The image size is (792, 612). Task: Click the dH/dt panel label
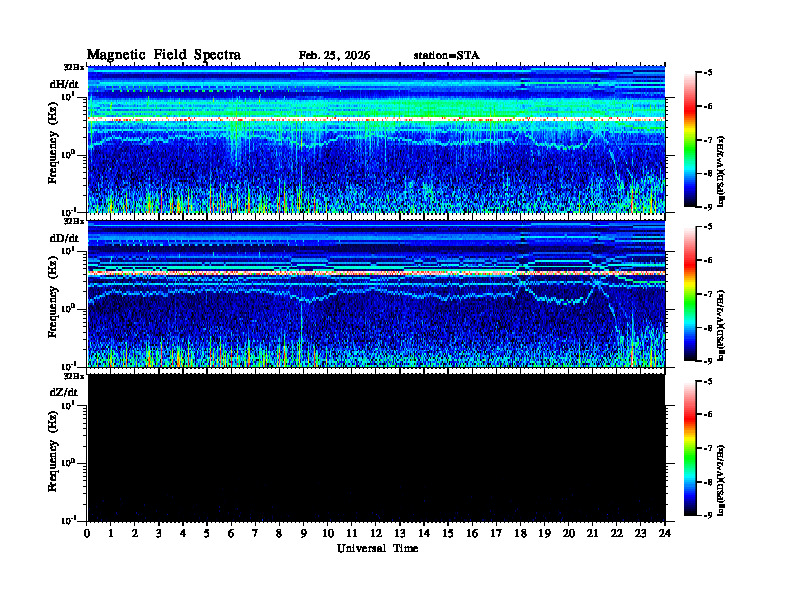(x=64, y=84)
